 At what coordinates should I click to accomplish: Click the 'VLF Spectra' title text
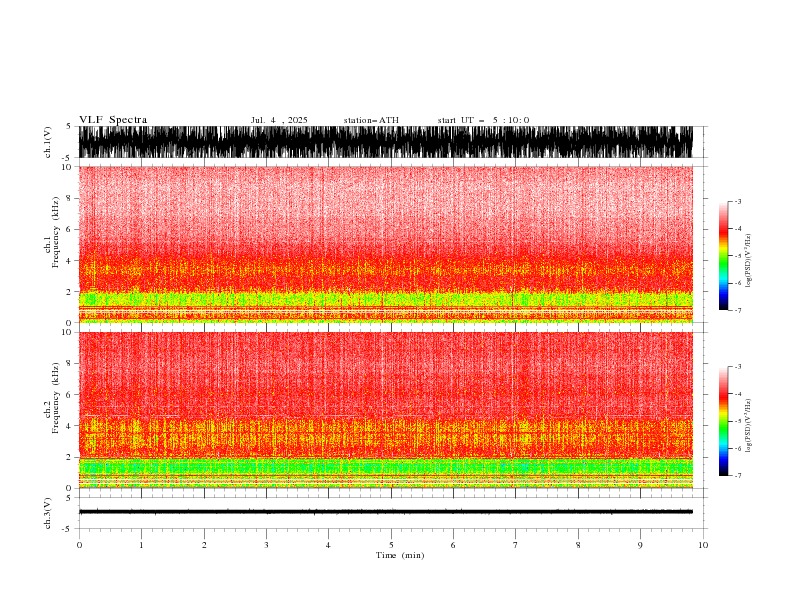[113, 120]
